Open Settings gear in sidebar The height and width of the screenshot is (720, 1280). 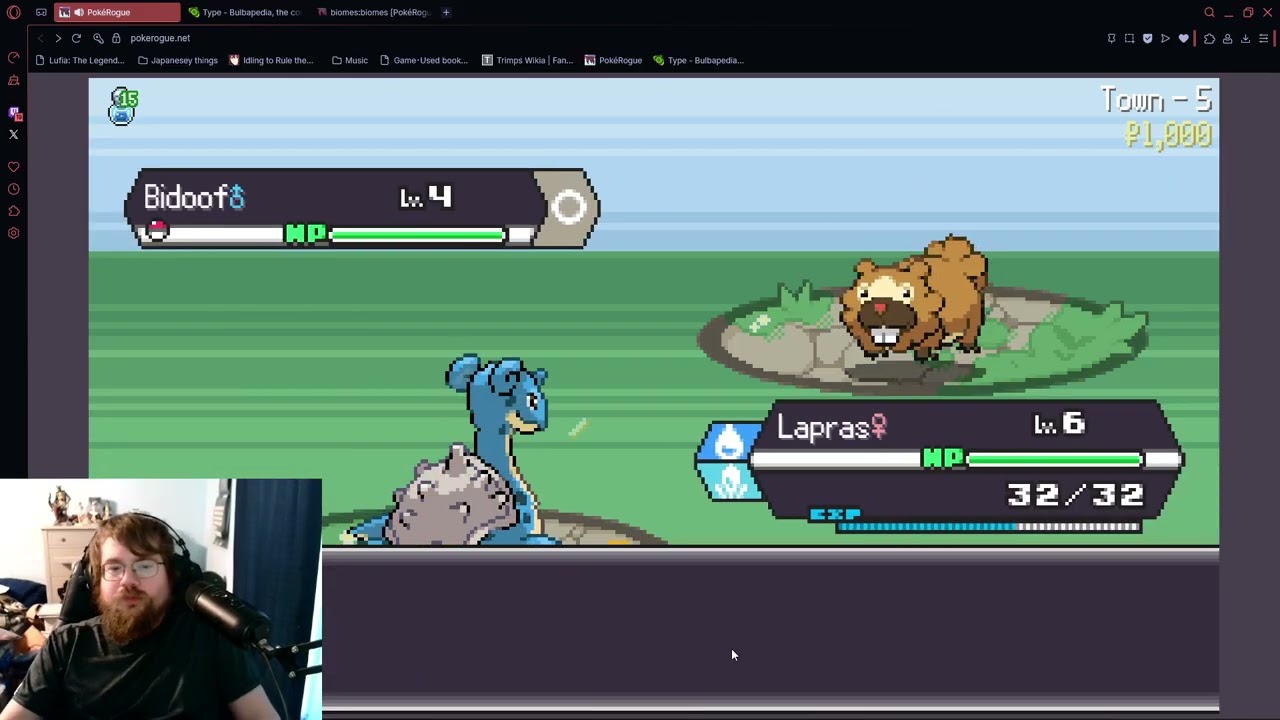(14, 233)
